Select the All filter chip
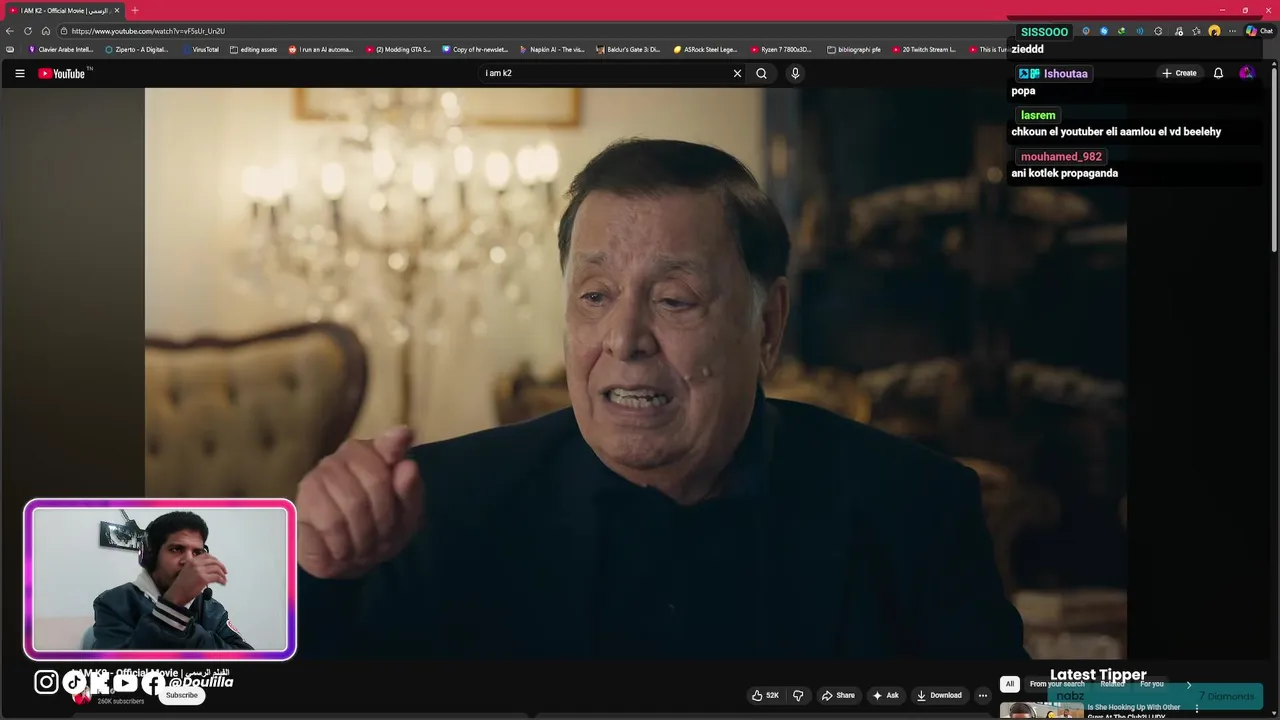Screen dimensions: 1280x720 [x=1010, y=684]
